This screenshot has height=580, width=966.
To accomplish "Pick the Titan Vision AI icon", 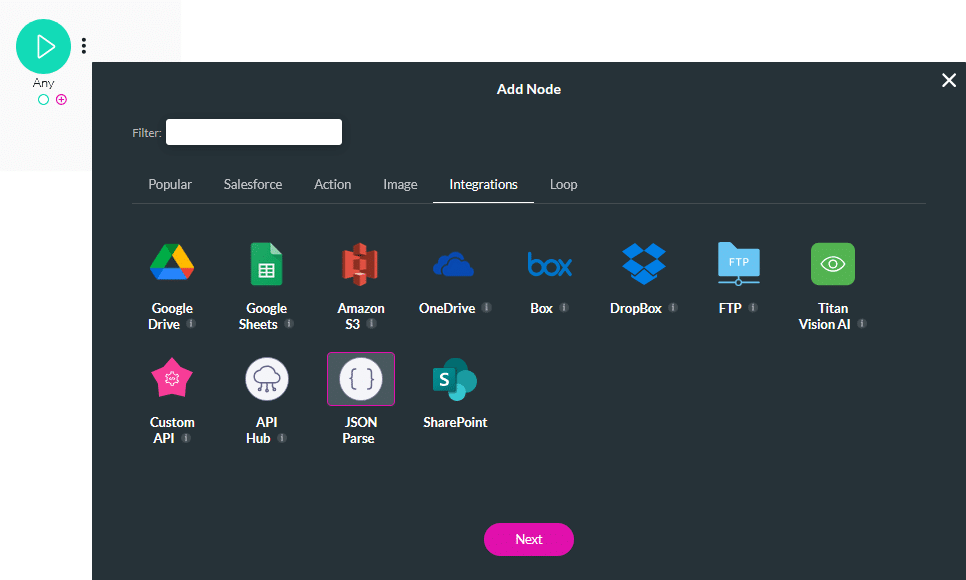I will [832, 264].
